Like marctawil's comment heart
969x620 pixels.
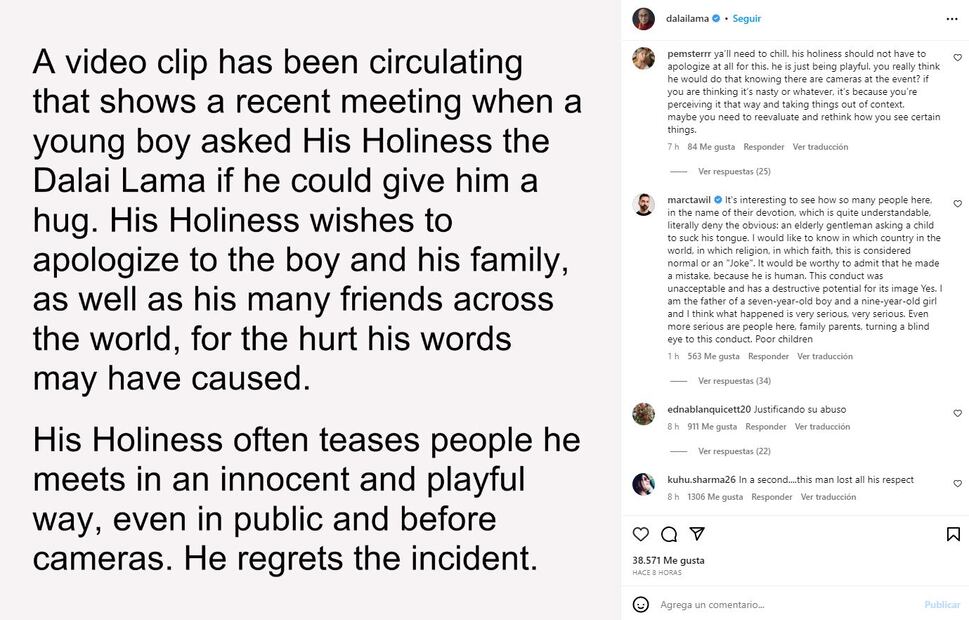[957, 203]
